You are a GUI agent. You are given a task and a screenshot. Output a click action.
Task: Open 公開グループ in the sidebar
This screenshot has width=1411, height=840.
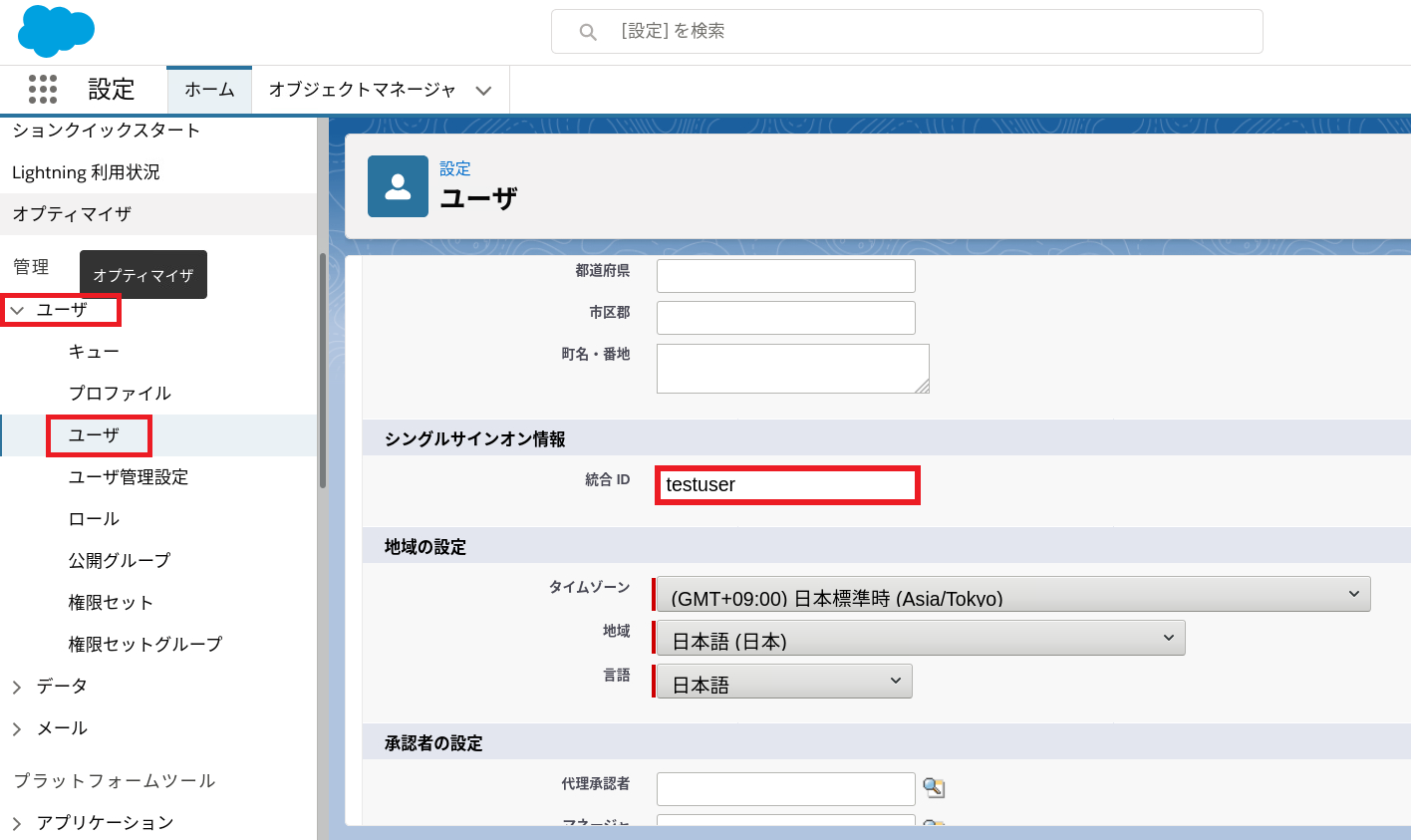[x=120, y=561]
